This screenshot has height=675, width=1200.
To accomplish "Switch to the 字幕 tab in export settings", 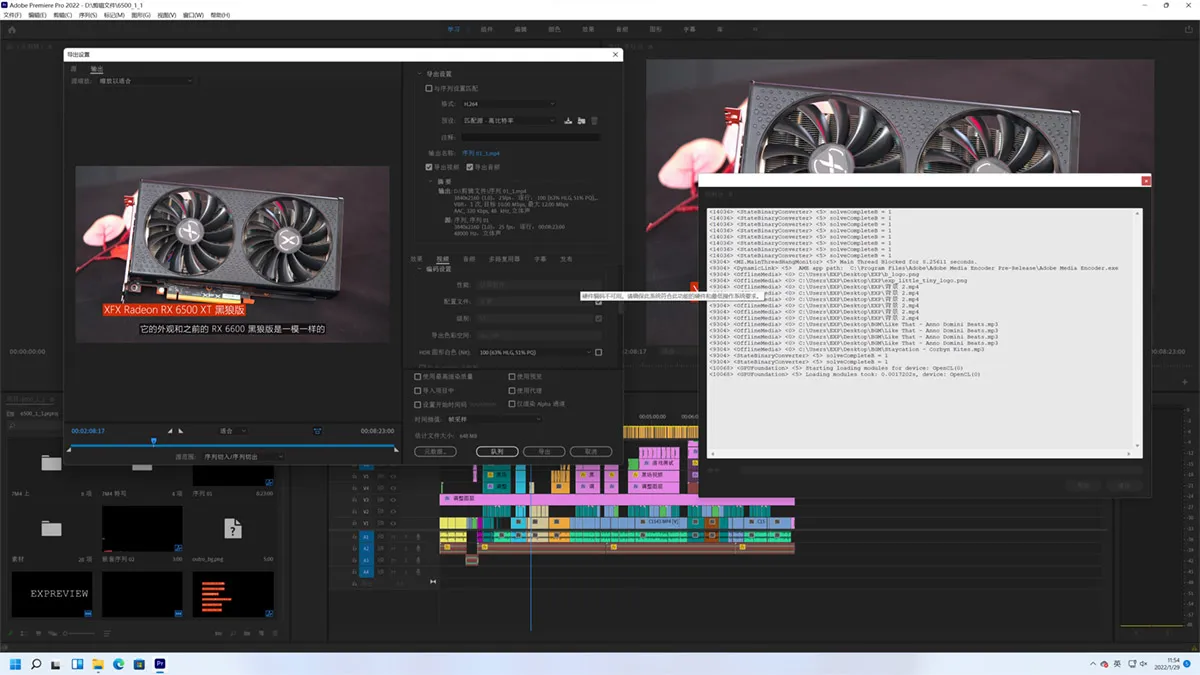I will click(540, 259).
